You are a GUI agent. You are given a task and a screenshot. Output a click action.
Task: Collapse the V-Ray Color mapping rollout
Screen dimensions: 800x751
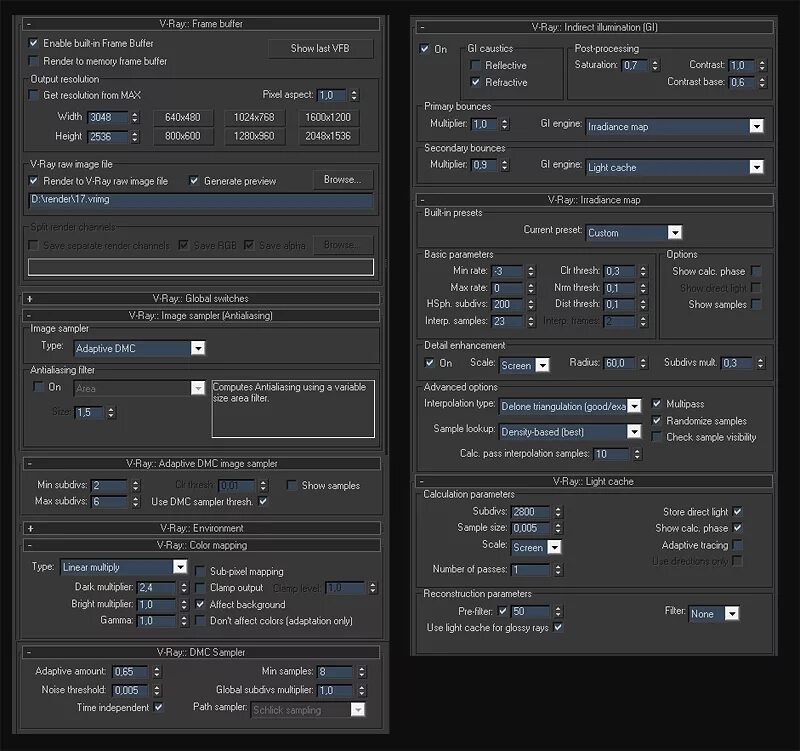coord(201,545)
